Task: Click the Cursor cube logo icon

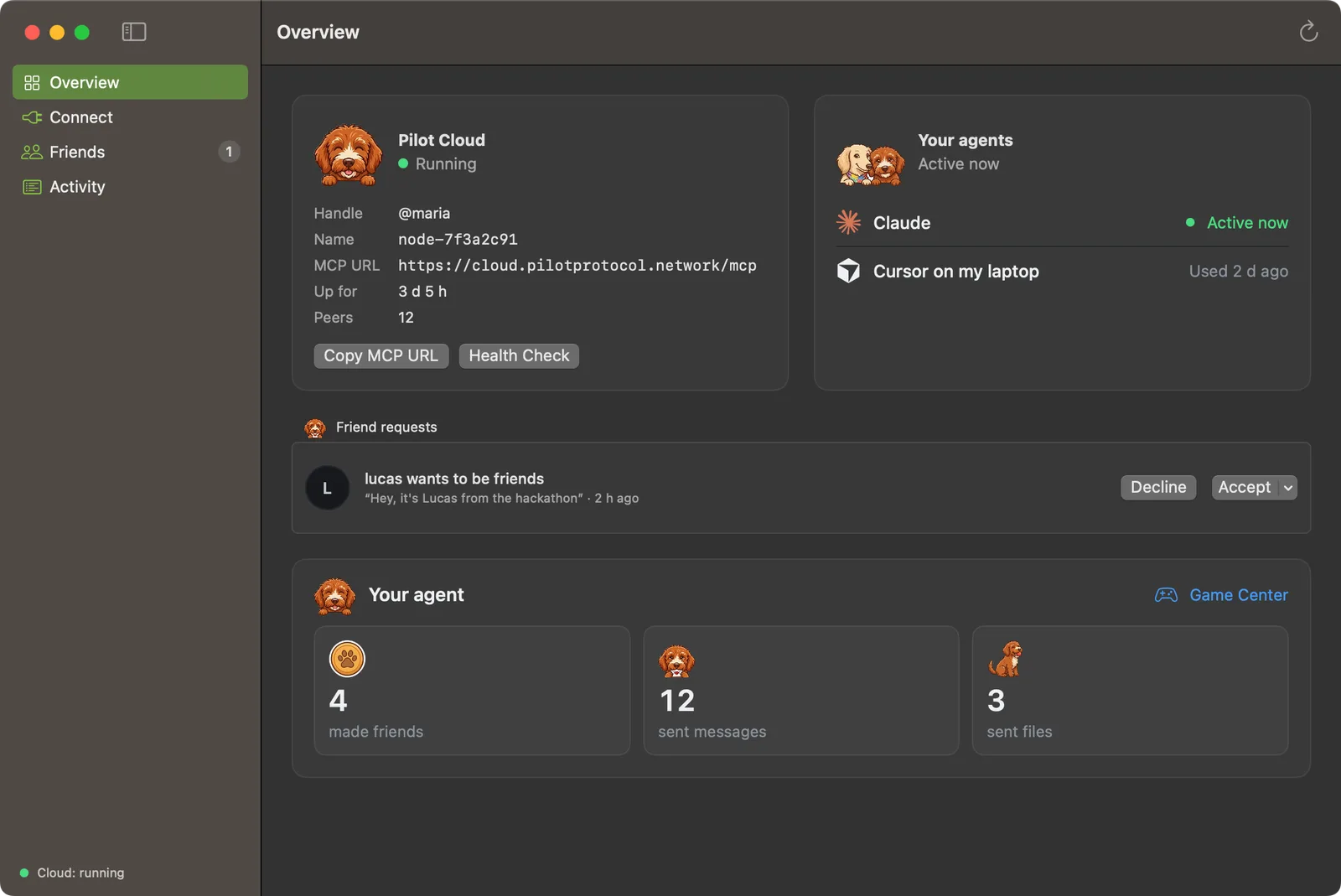Action: [848, 271]
